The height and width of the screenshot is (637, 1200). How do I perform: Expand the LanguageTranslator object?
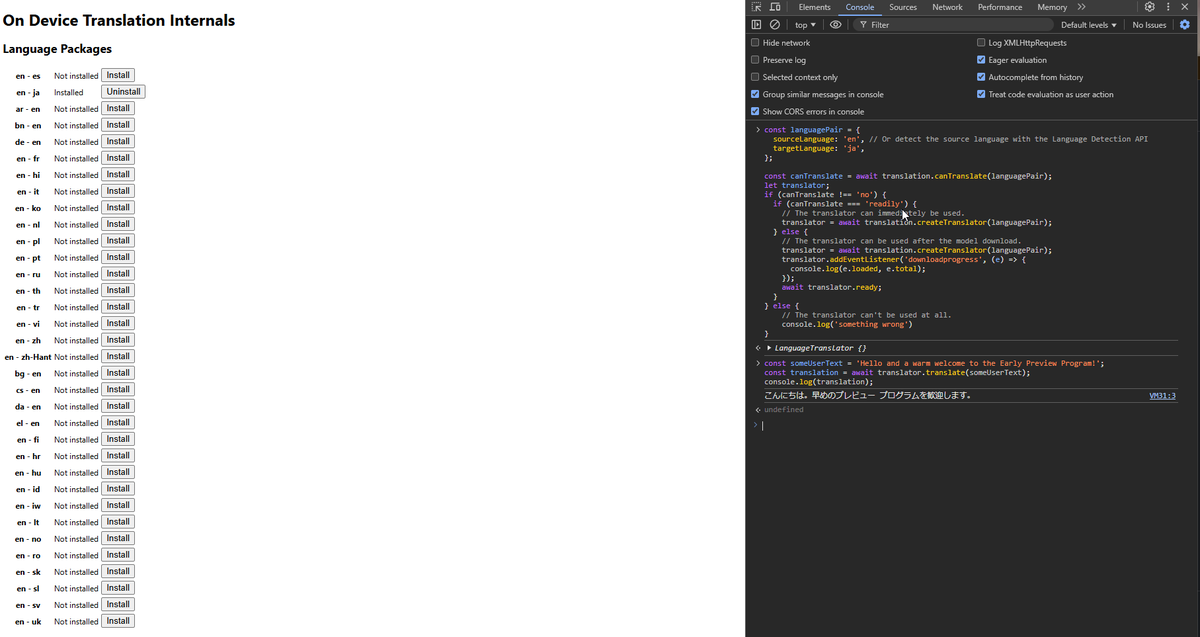(x=767, y=348)
